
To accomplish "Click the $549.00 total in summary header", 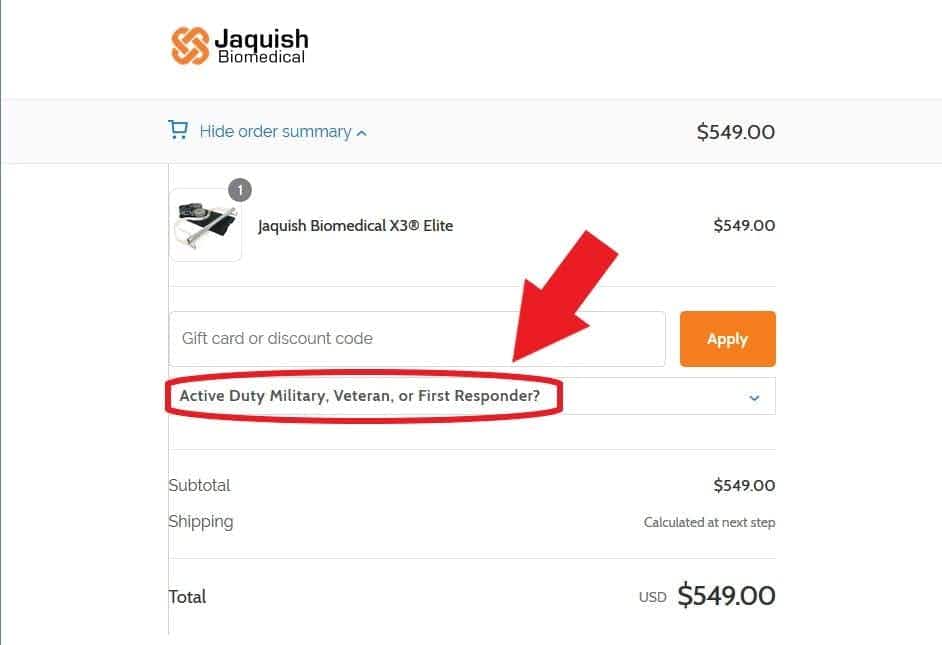I will coord(735,132).
